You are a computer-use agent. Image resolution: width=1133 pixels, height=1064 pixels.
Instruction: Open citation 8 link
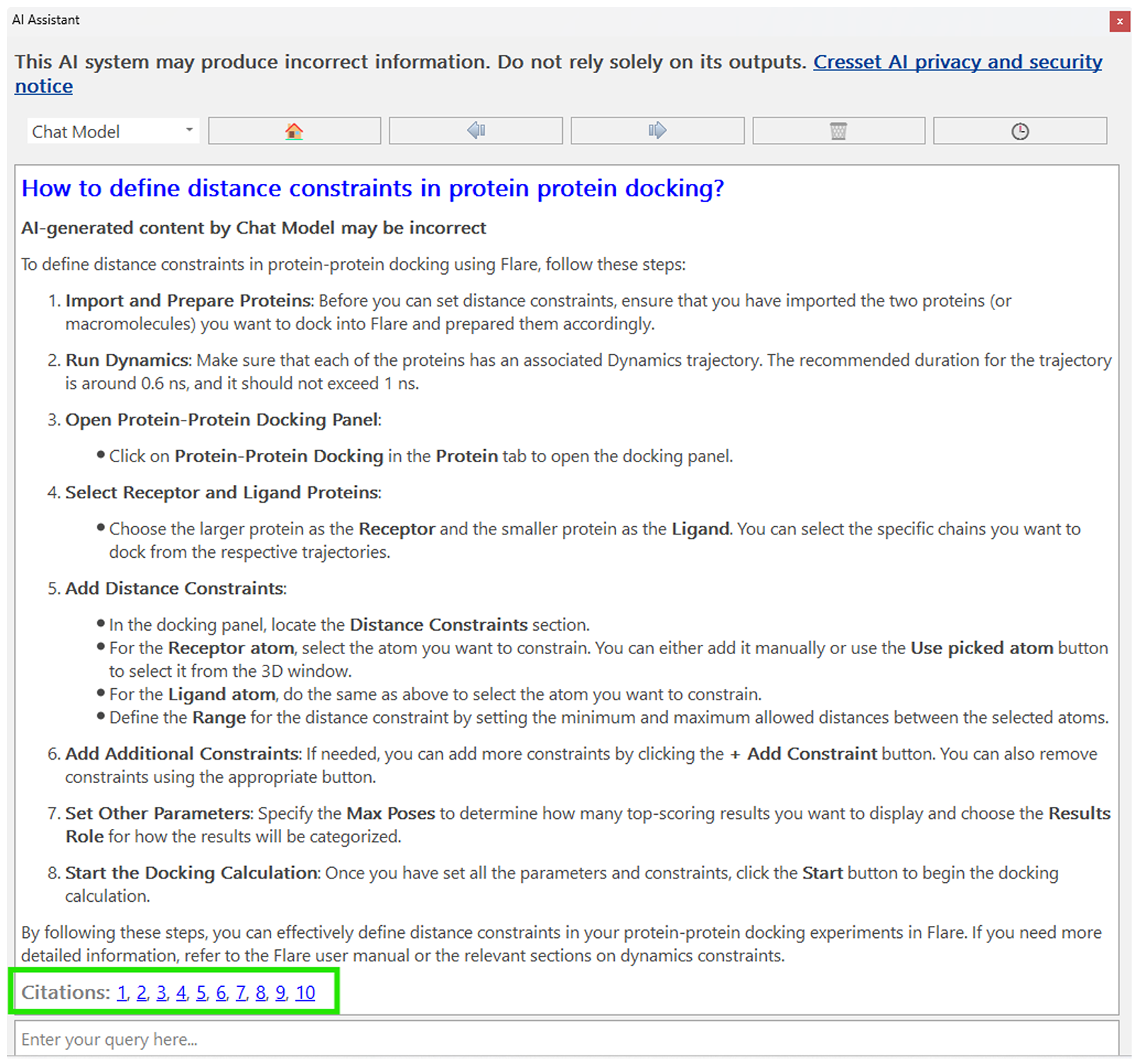(x=261, y=993)
